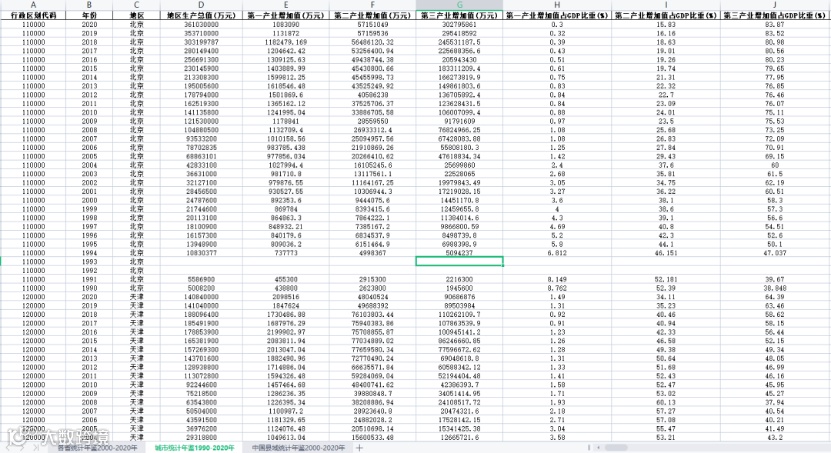Viewport: 831px width, 453px height.
Task: Click the 地区 header cell
Action: (x=137, y=15)
